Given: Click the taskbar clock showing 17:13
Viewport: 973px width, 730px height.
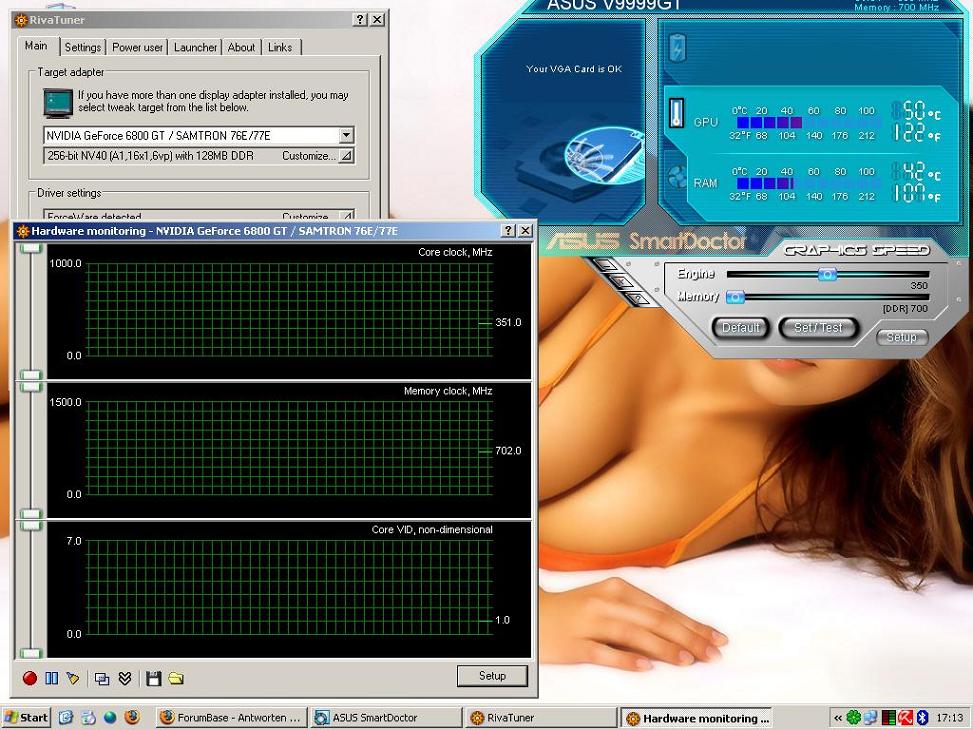Looking at the screenshot, I should (x=949, y=718).
